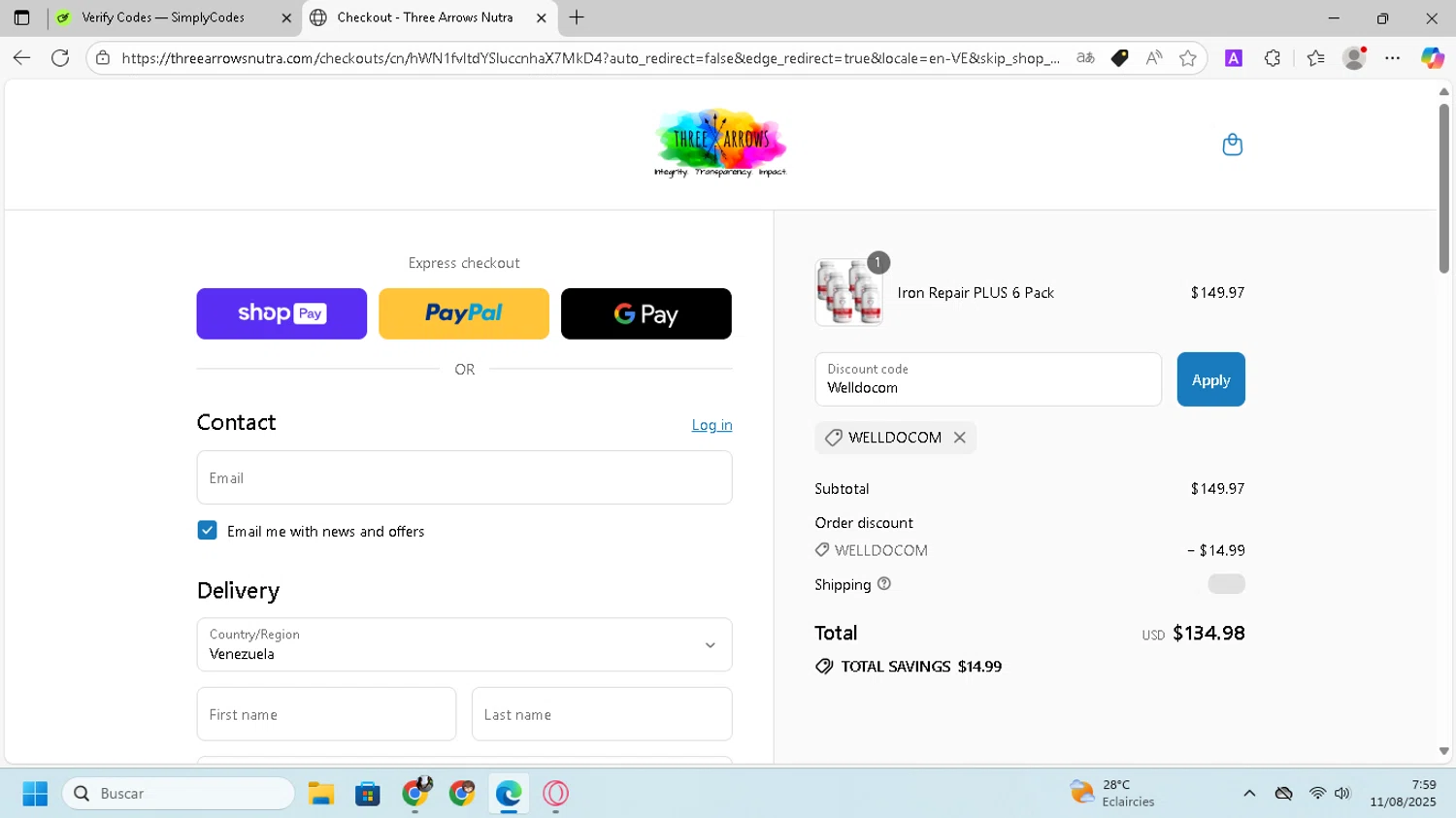Click the TOTAL SAVINGS $14.99 text

pyautogui.click(x=921, y=667)
